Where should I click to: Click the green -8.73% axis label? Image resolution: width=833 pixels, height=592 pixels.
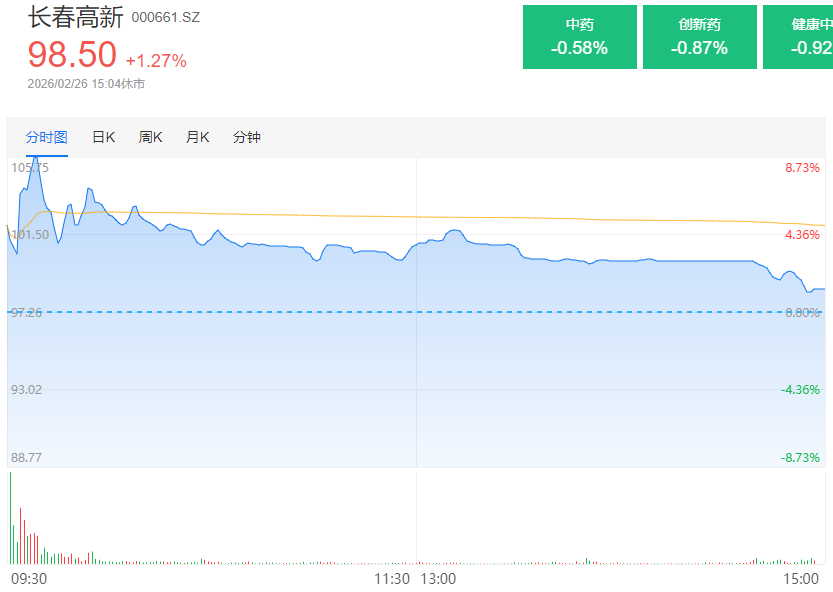pyautogui.click(x=800, y=457)
